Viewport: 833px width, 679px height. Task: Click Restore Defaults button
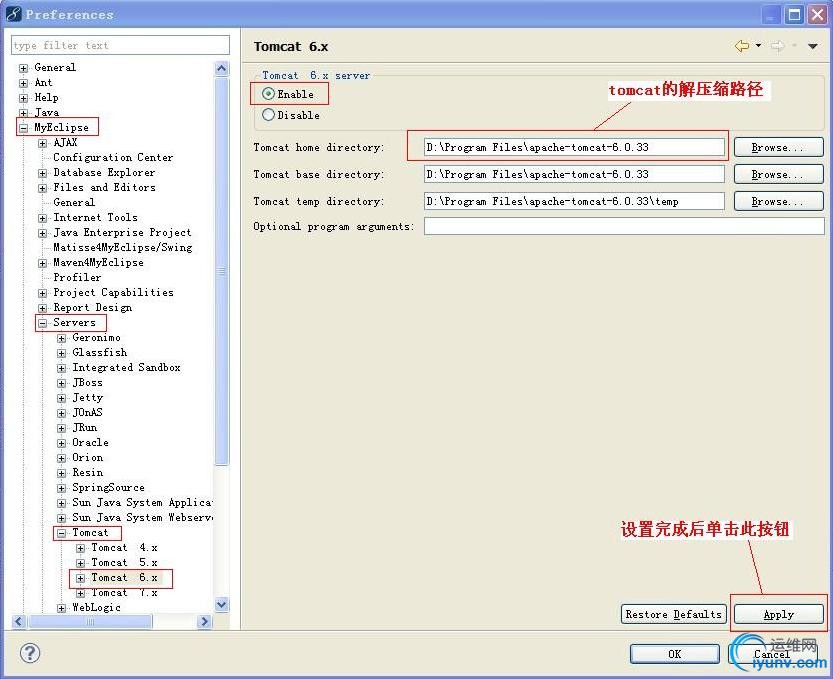click(674, 614)
